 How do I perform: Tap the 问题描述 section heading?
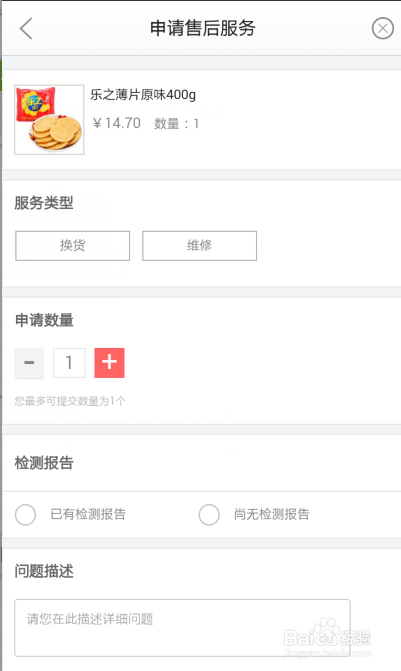click(x=44, y=571)
